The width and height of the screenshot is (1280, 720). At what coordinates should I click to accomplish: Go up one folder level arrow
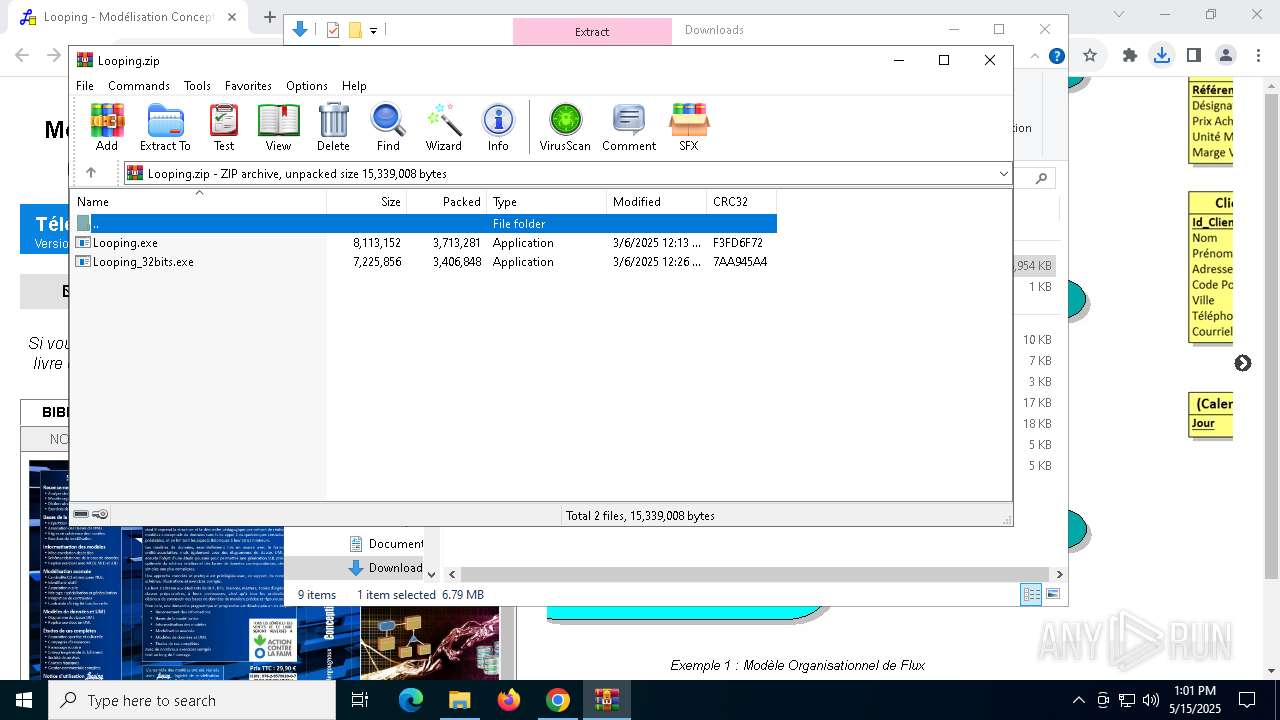(x=91, y=173)
